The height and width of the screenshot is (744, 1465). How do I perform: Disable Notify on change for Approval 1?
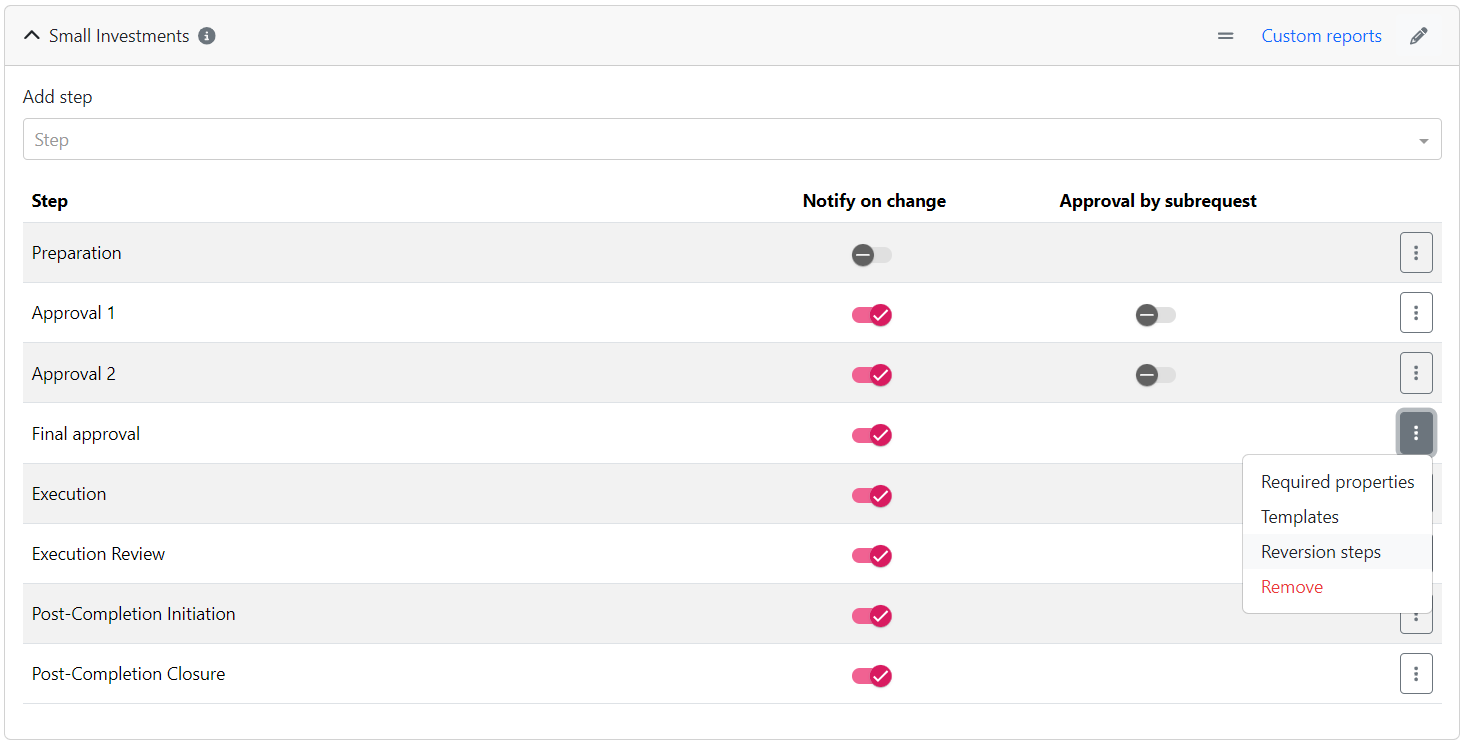tap(872, 315)
